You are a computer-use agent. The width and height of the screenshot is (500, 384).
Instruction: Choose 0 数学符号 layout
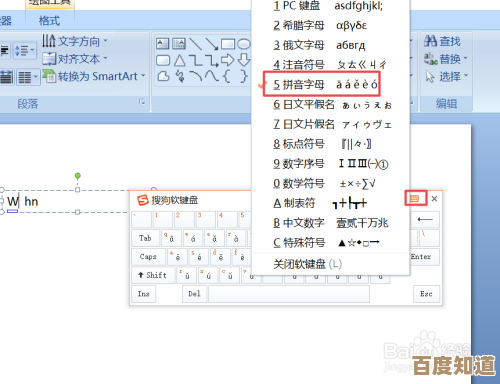[x=330, y=183]
